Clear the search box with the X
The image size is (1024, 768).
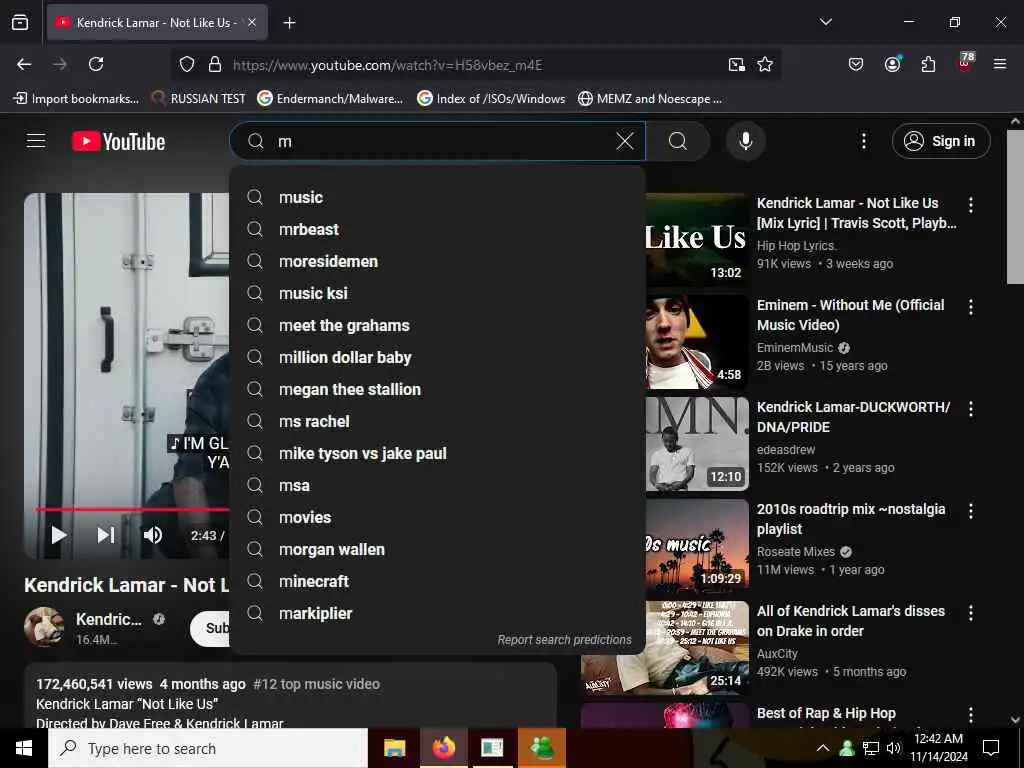pos(624,141)
